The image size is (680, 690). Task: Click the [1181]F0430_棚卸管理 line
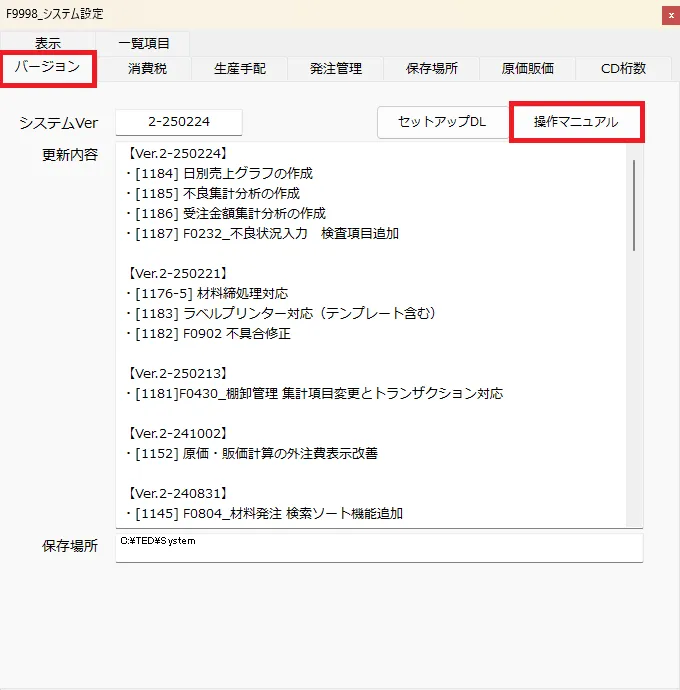pos(314,393)
